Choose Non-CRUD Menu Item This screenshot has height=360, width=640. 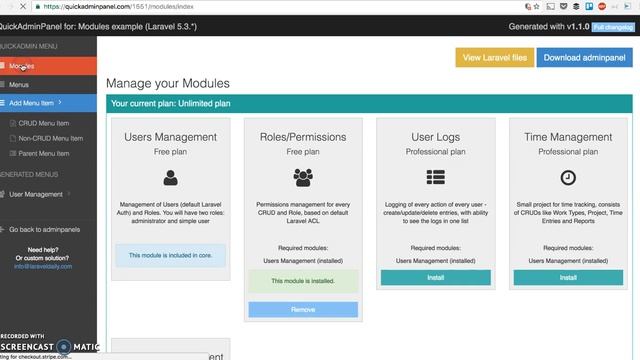click(x=51, y=138)
